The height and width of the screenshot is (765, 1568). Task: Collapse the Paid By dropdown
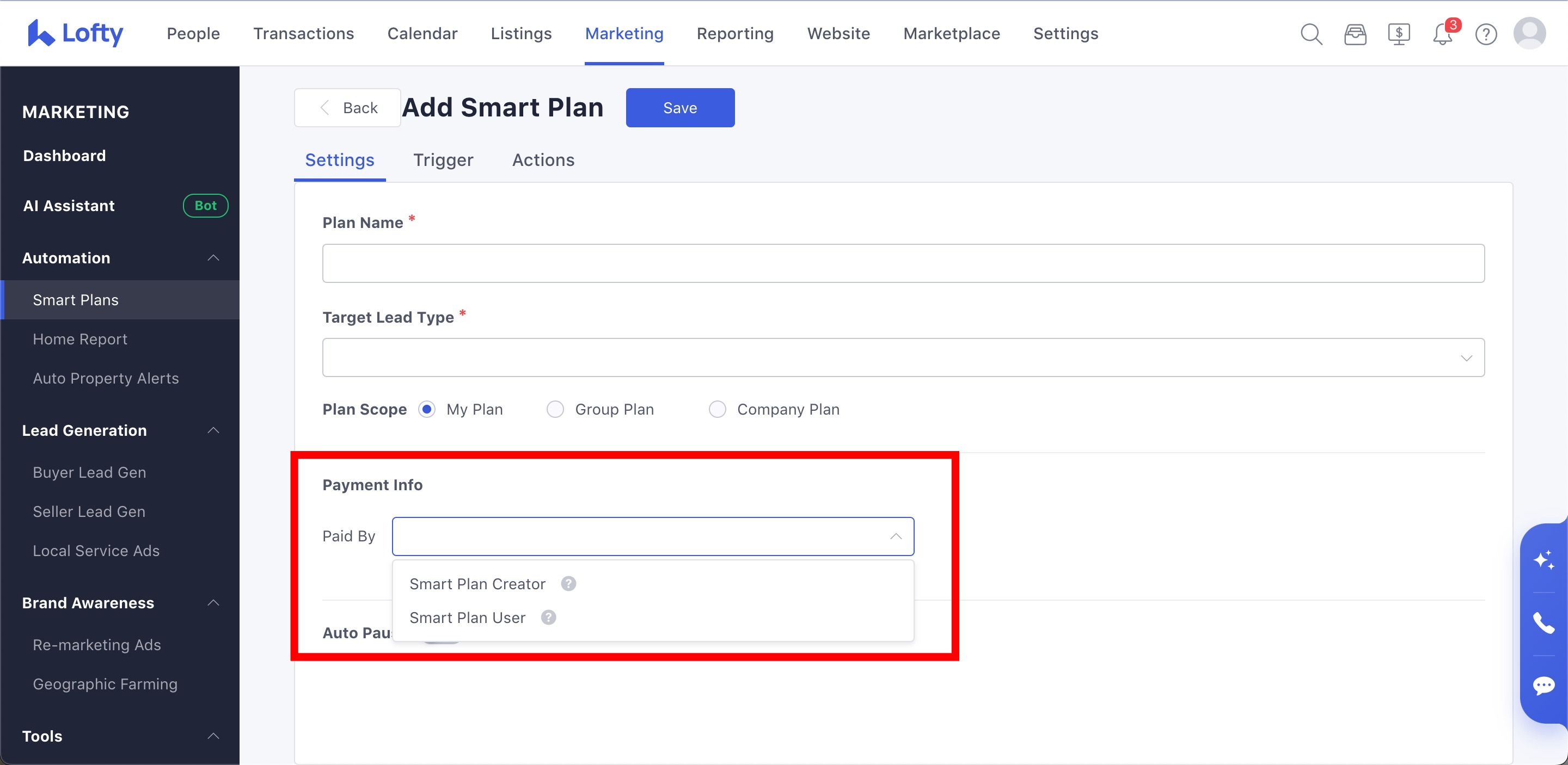pyautogui.click(x=896, y=536)
